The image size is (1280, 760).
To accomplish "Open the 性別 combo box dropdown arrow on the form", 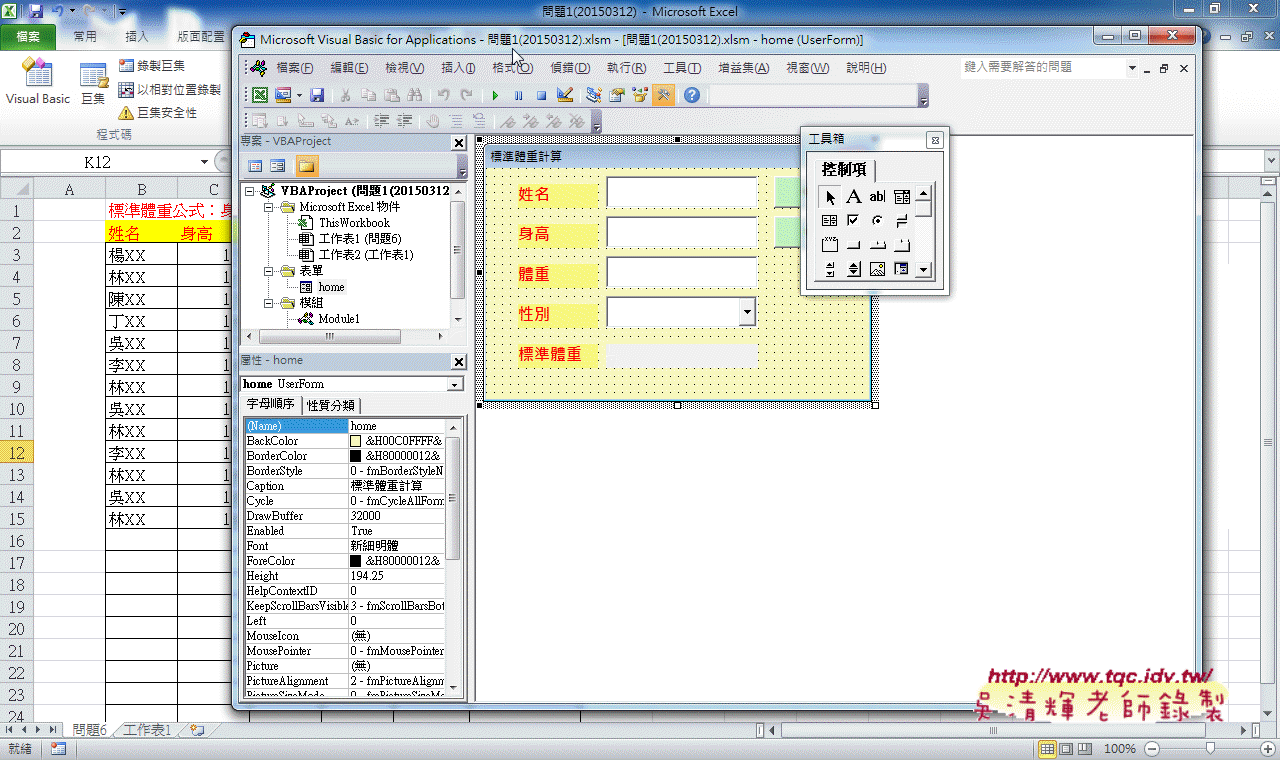I will (x=747, y=313).
